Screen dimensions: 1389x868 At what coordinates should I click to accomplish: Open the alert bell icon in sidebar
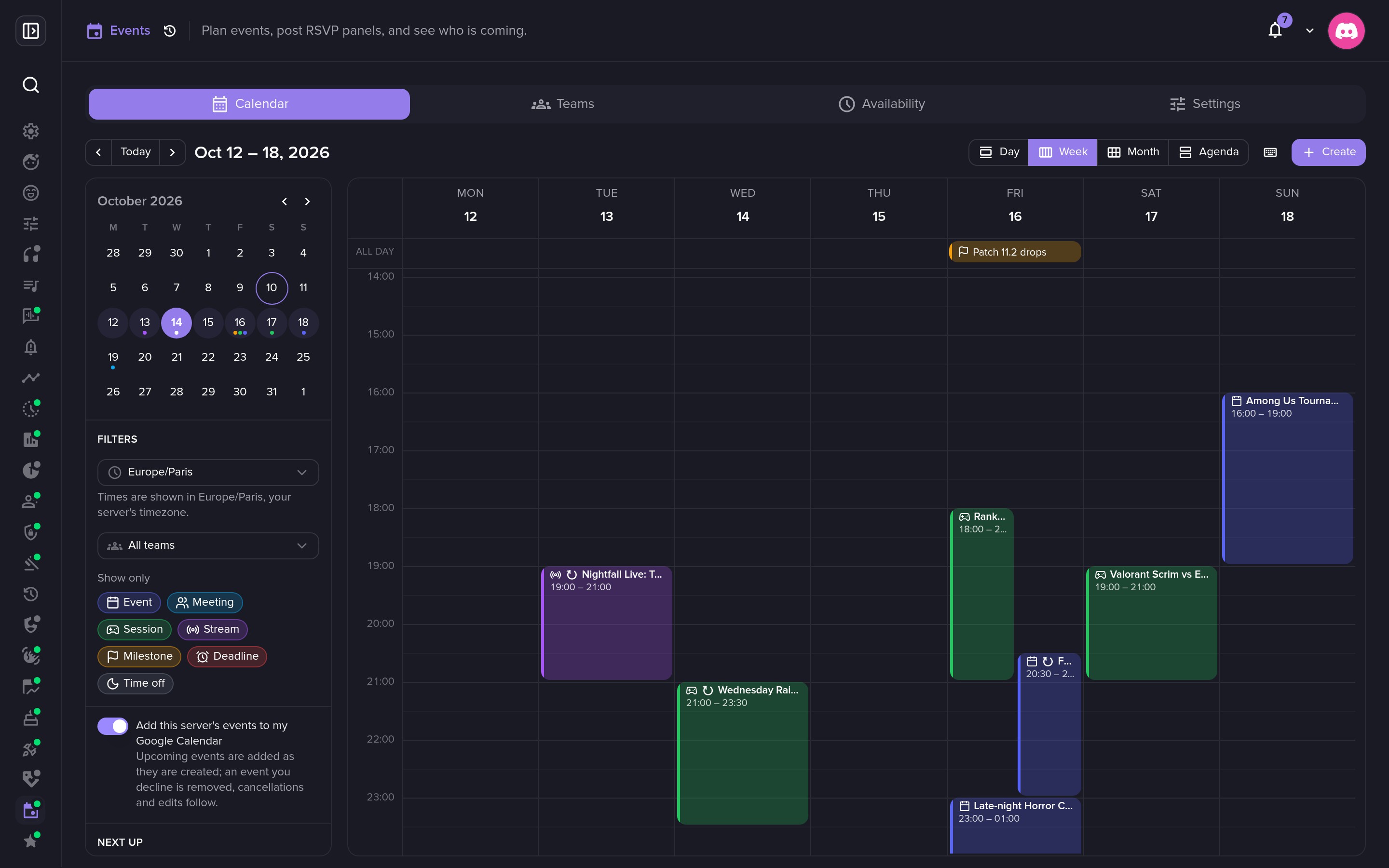coord(30,347)
